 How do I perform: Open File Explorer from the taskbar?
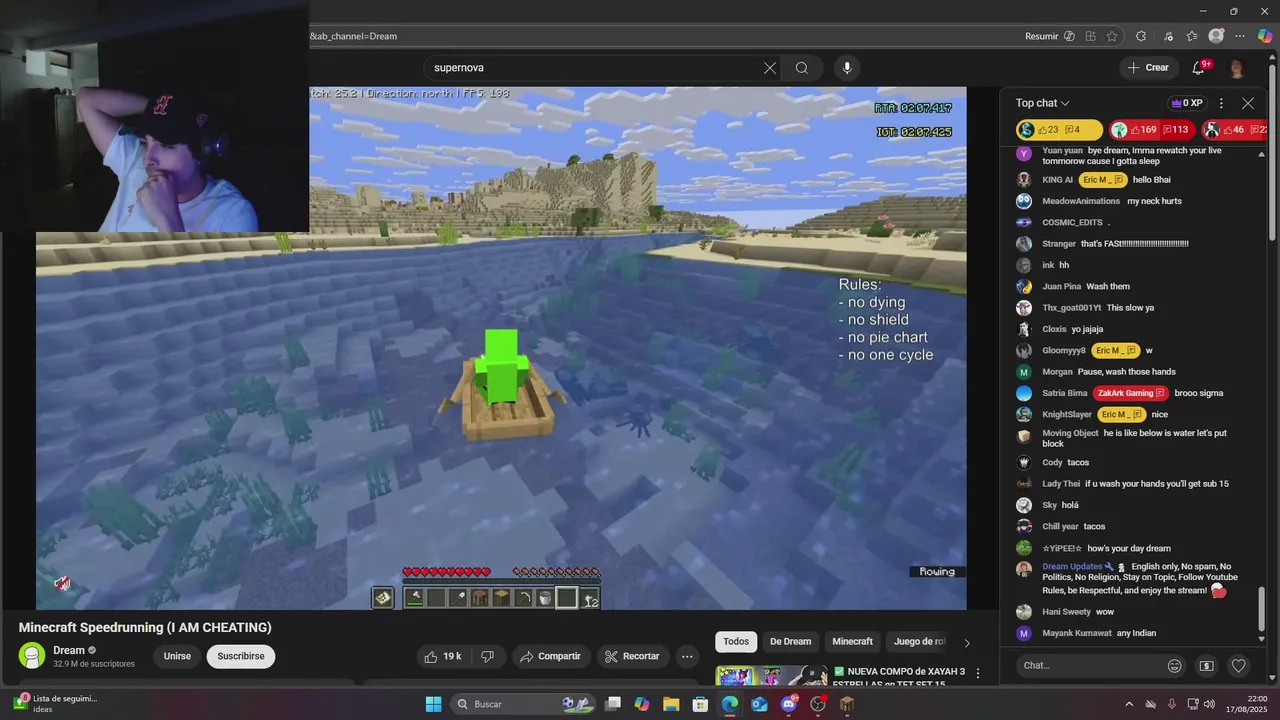pyautogui.click(x=671, y=704)
